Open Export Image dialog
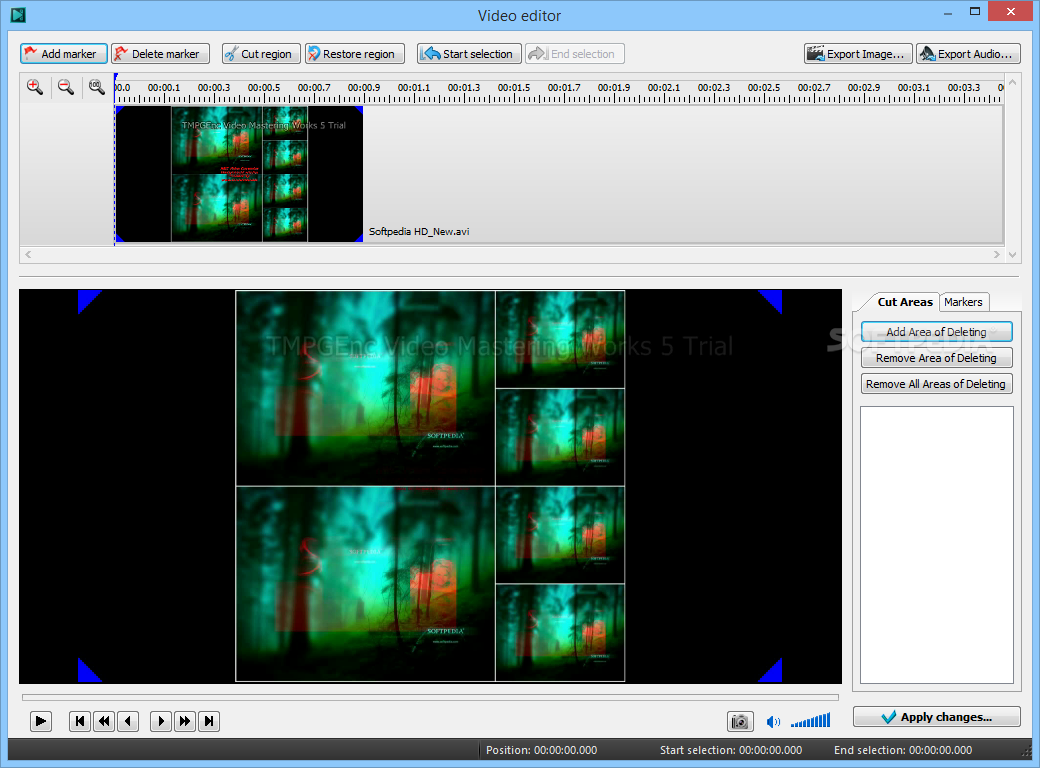 coord(858,54)
